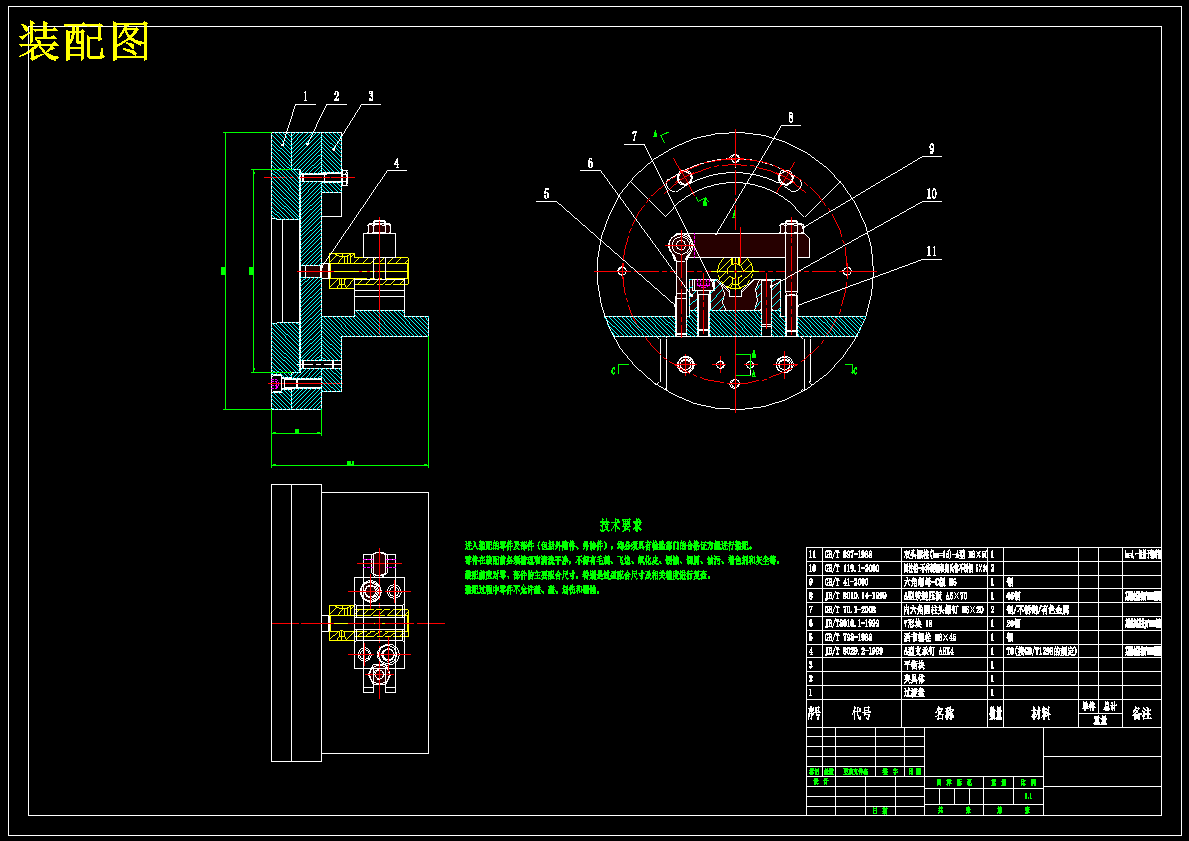Select part callout number 3
1189x841 pixels.
[371, 96]
